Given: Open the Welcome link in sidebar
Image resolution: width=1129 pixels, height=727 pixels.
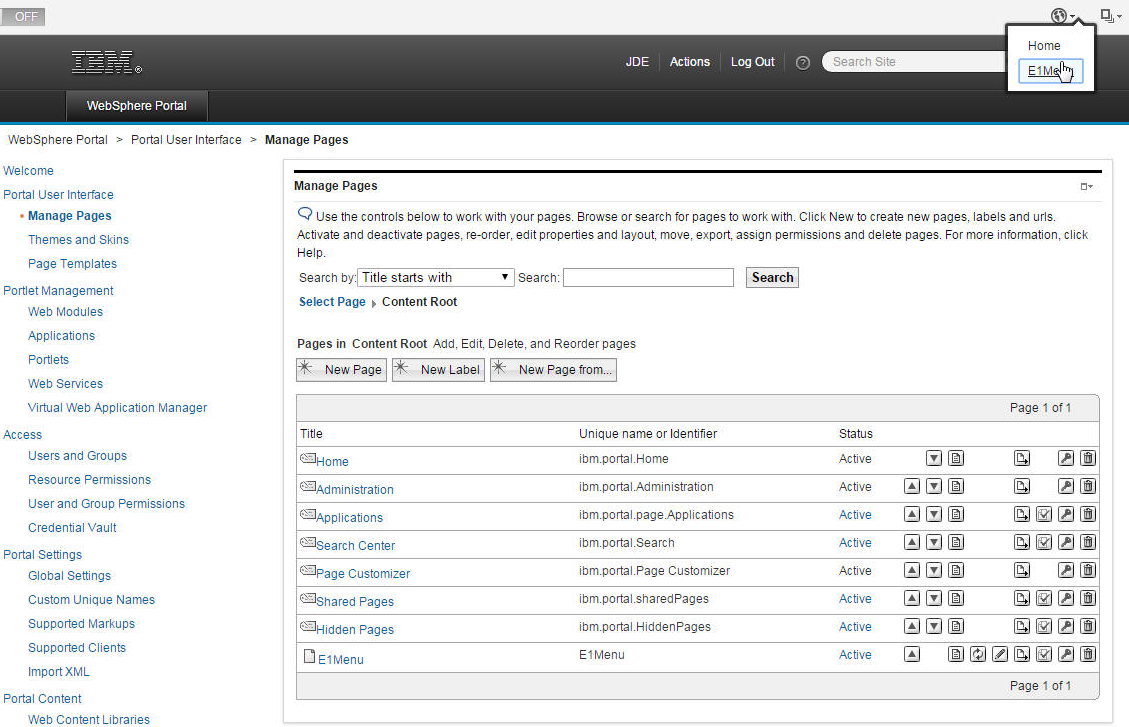Looking at the screenshot, I should [x=28, y=171].
